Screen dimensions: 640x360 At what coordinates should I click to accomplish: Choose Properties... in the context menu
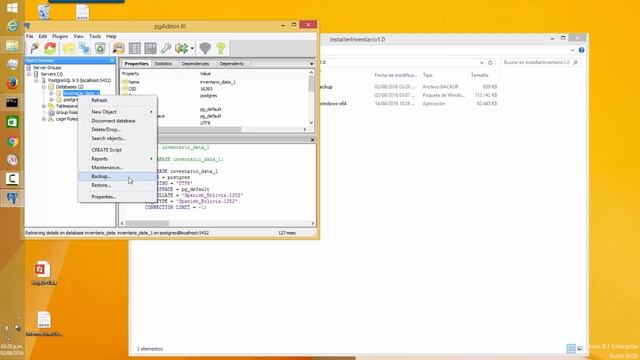(118, 197)
